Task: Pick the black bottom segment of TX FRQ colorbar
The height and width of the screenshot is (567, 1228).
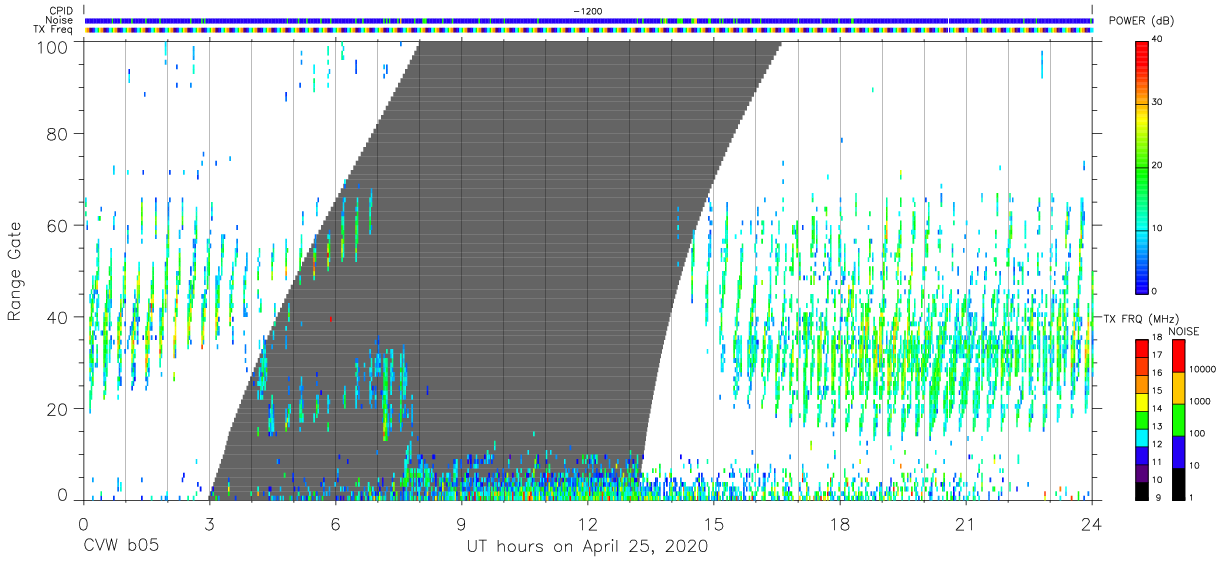Action: click(x=1142, y=490)
